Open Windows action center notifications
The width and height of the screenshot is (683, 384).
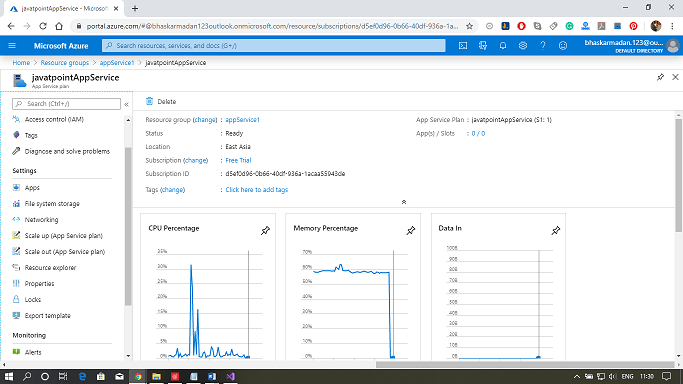point(666,376)
